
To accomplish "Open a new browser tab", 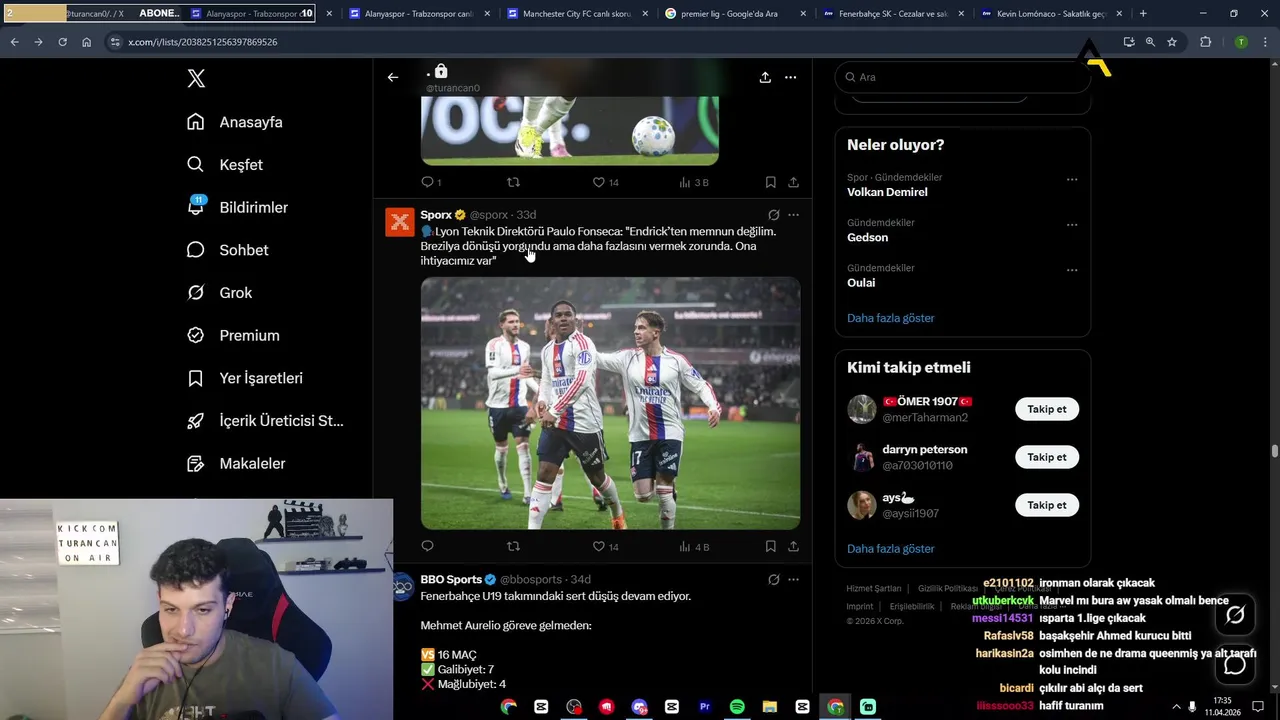I will click(x=1143, y=14).
